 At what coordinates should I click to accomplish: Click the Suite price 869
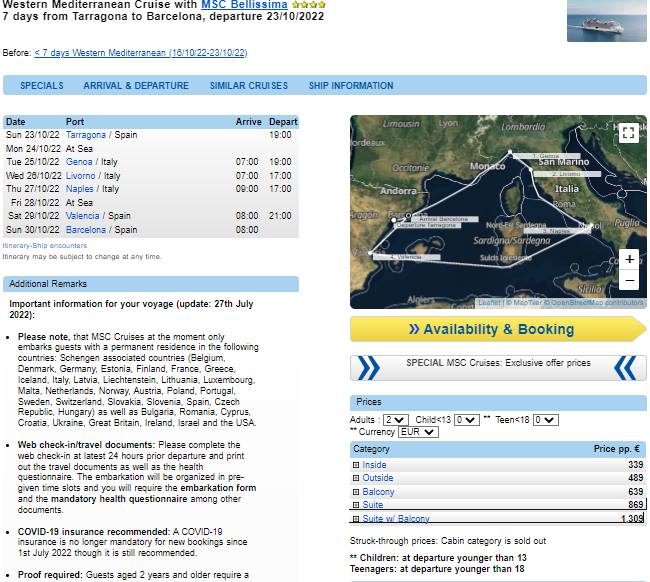635,505
